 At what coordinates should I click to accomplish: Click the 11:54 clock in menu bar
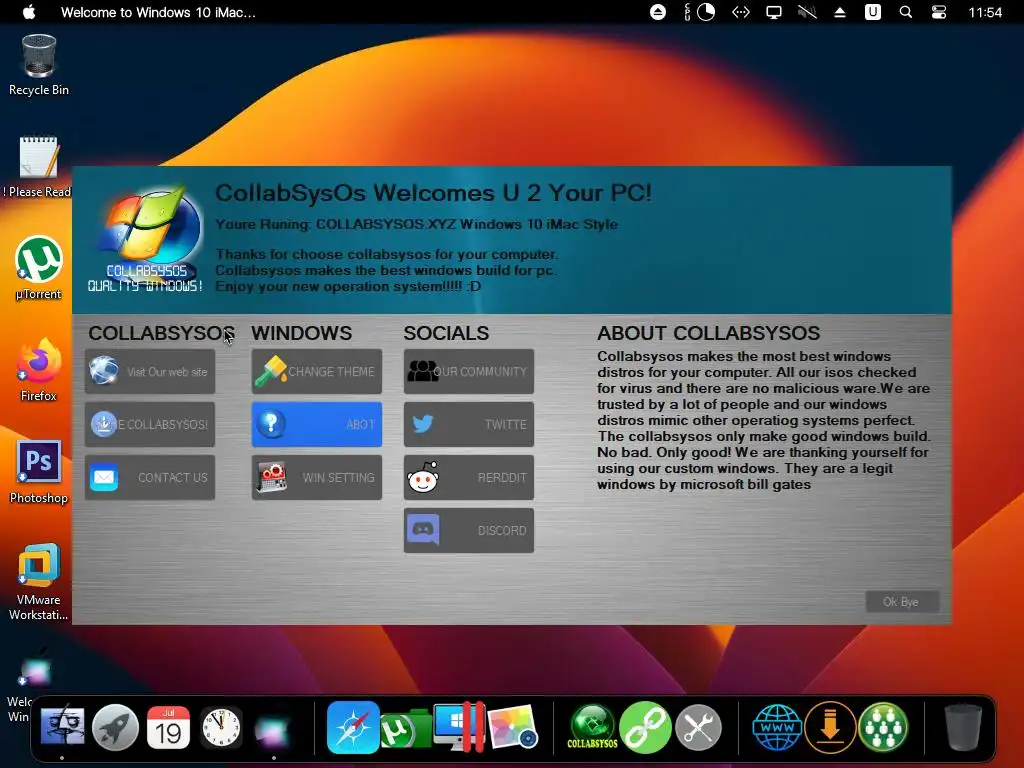(985, 12)
